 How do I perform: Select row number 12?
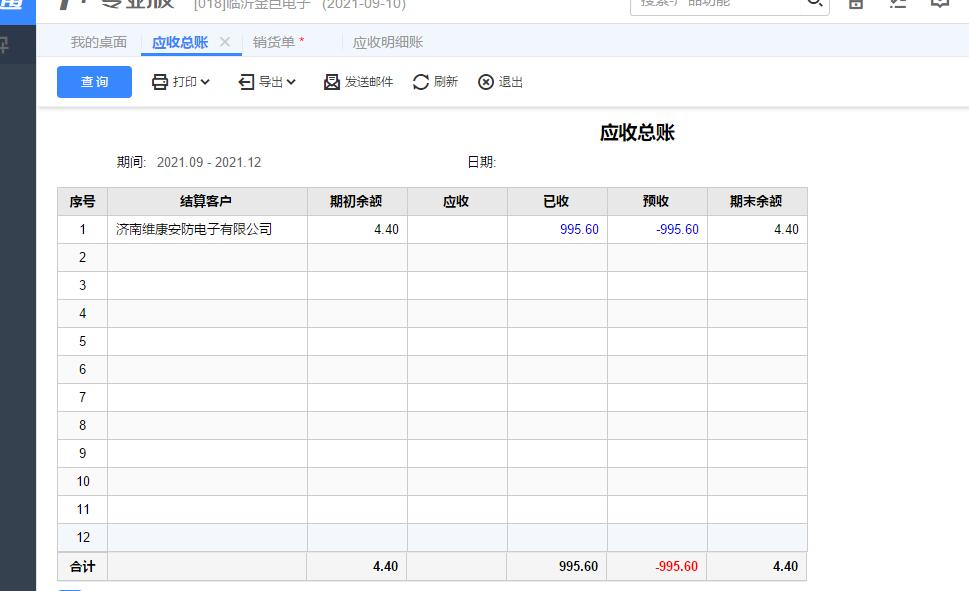(x=83, y=537)
